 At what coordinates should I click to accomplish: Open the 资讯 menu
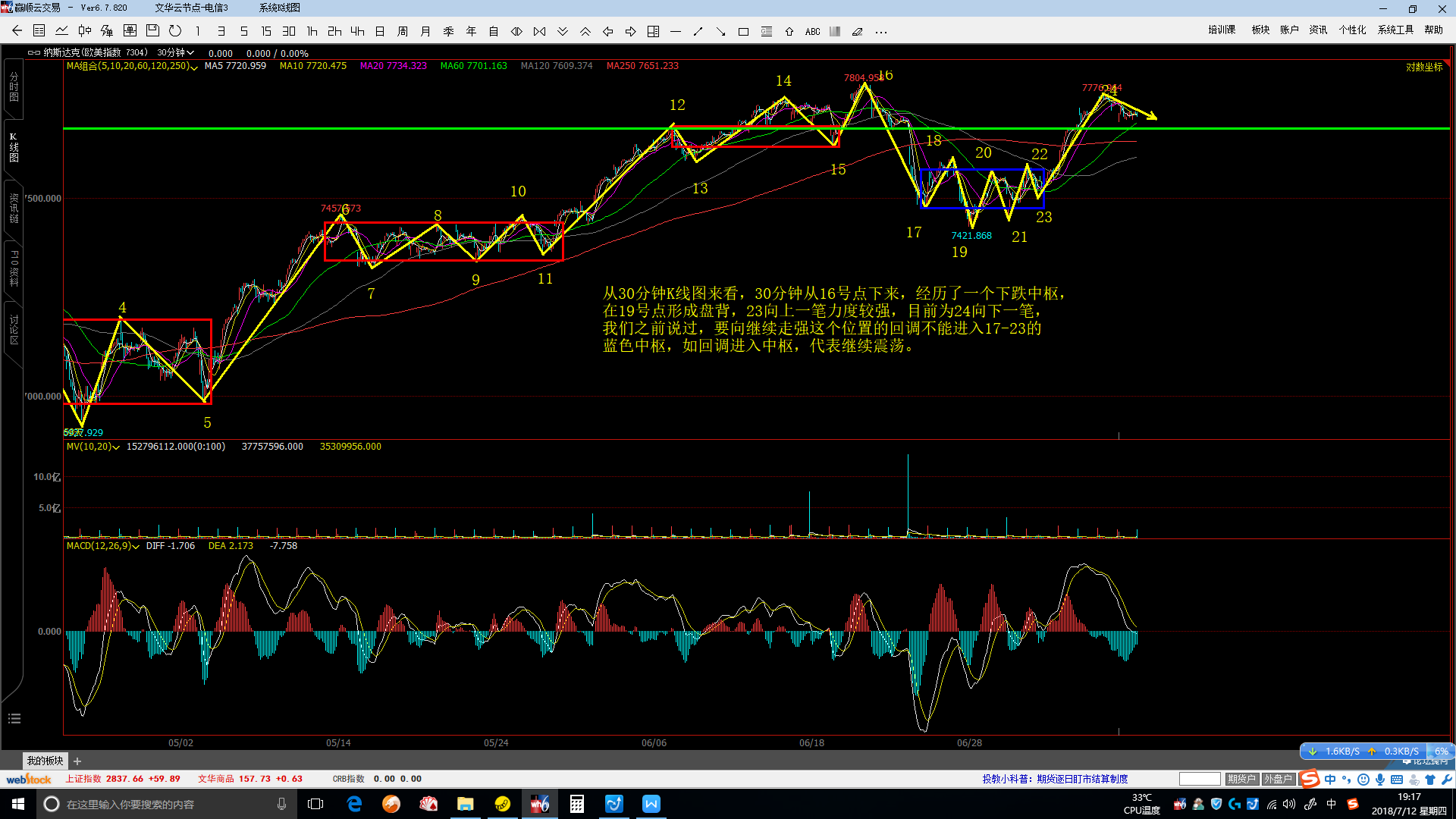[1318, 30]
